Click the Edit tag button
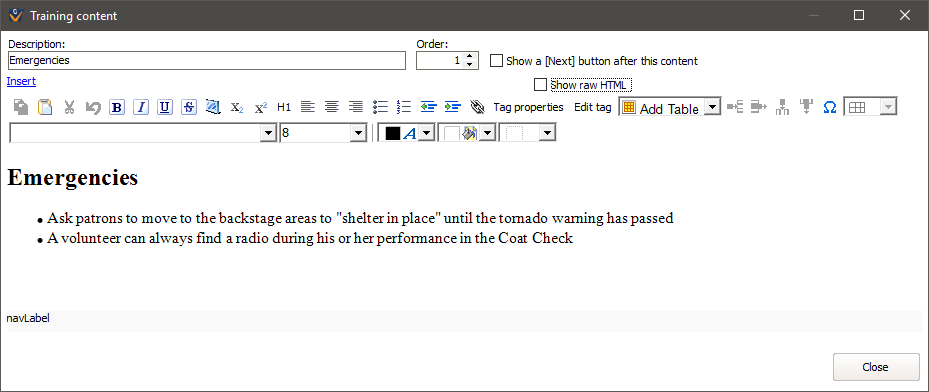 pos(592,107)
